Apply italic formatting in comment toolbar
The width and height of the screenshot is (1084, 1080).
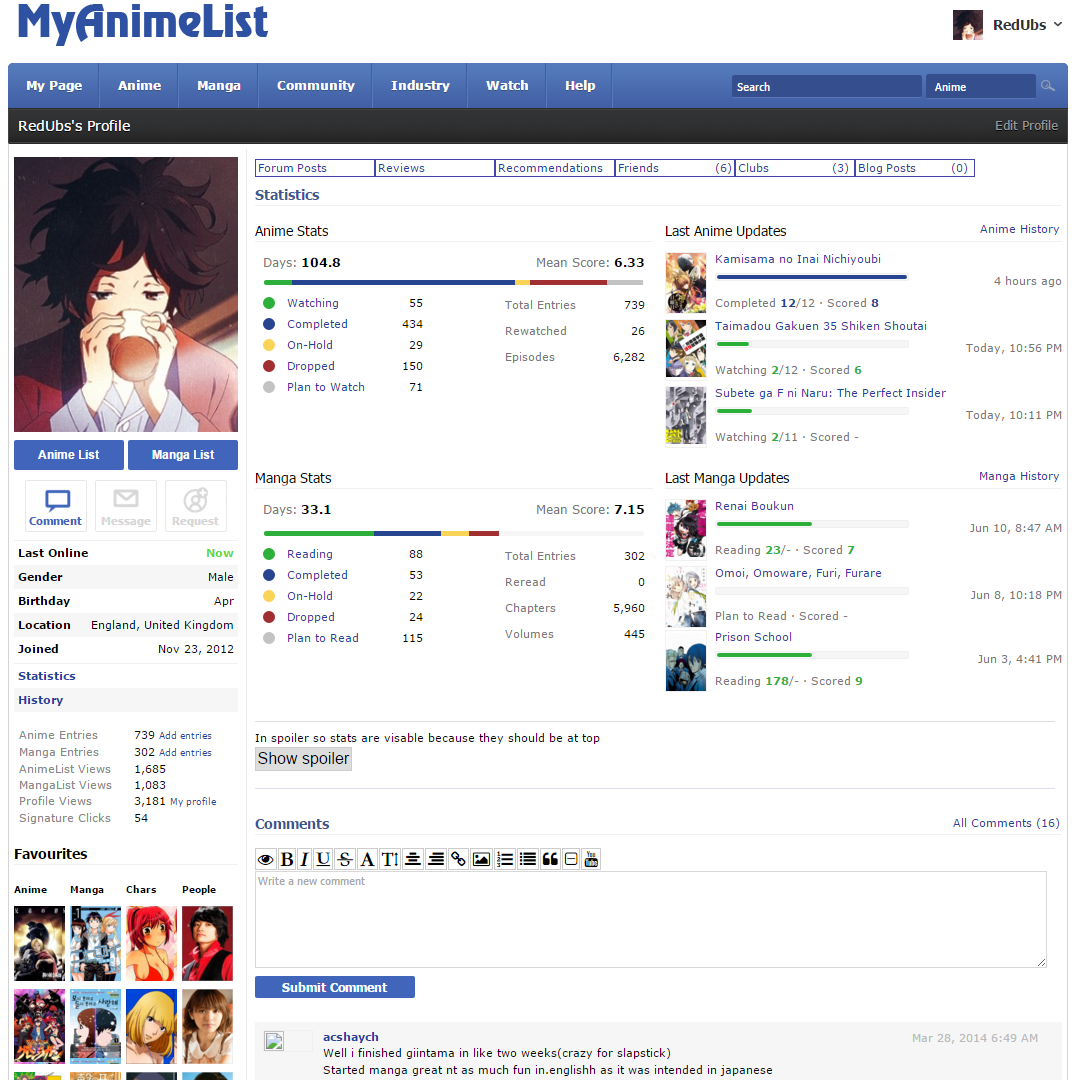[x=305, y=859]
